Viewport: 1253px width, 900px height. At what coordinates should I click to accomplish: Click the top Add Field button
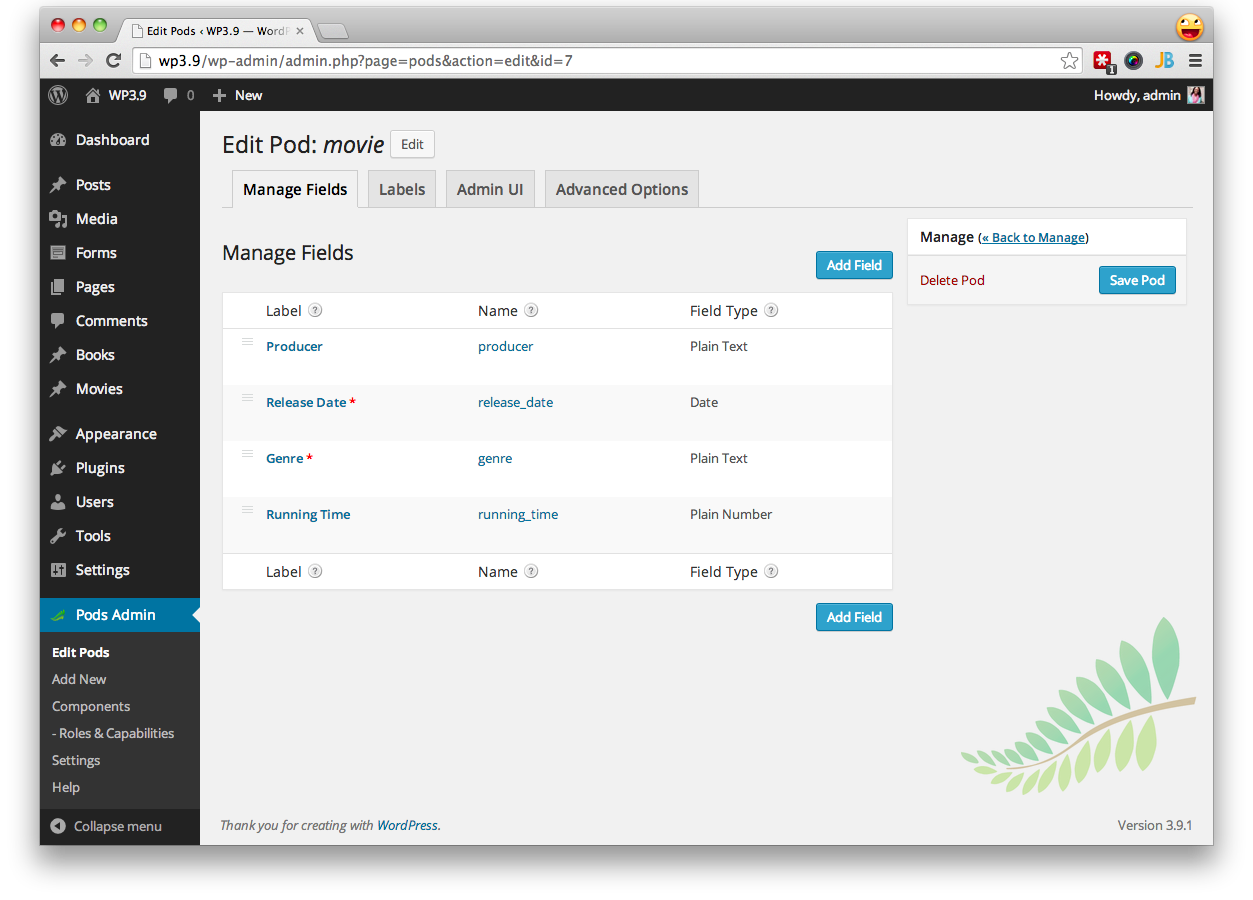tap(854, 265)
